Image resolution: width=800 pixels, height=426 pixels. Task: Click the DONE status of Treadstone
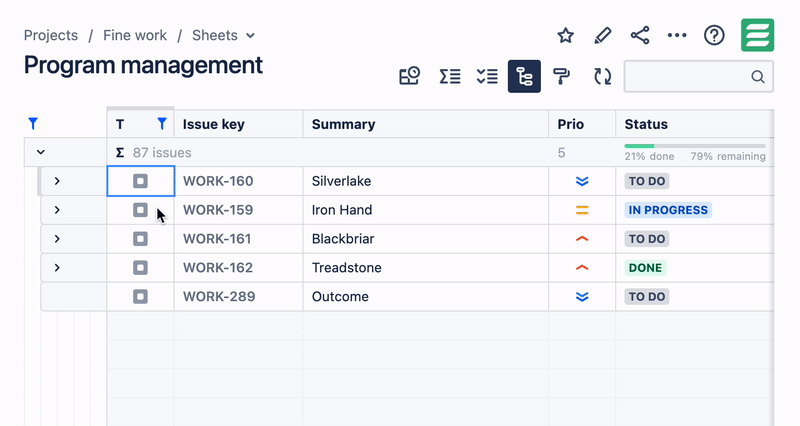tap(645, 268)
